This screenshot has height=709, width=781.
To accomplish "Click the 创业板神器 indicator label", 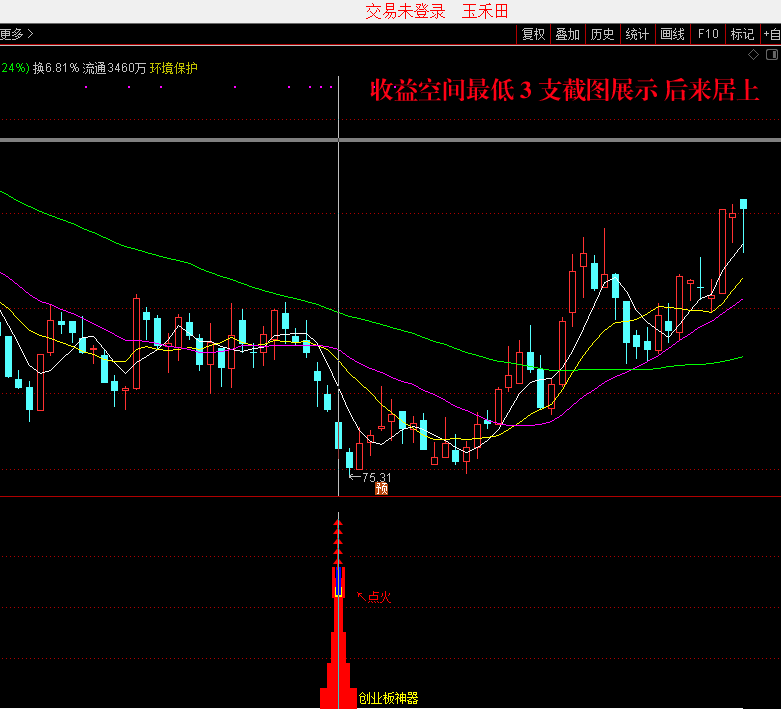I will 388,698.
